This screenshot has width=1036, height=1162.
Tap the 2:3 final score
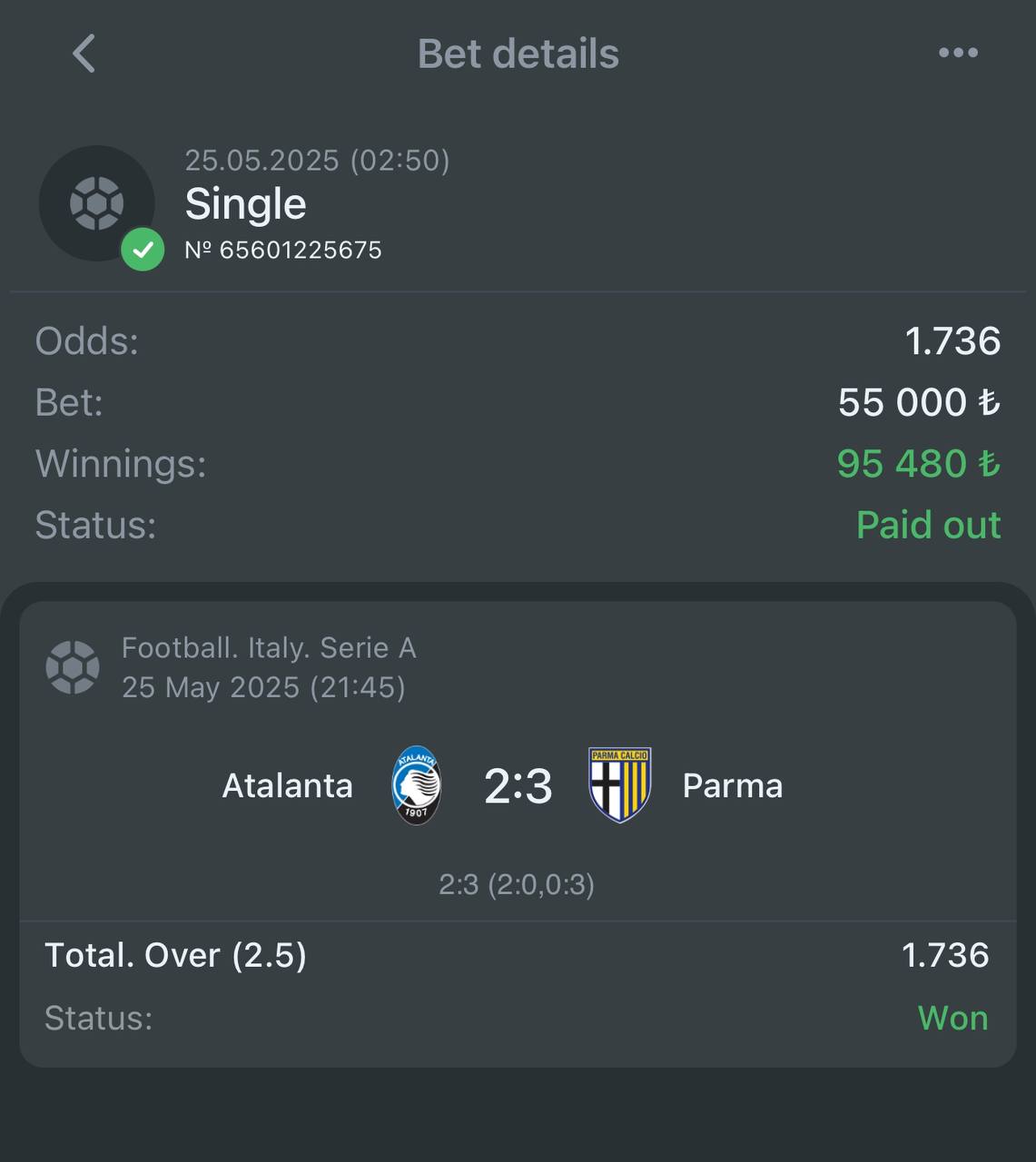pos(518,785)
